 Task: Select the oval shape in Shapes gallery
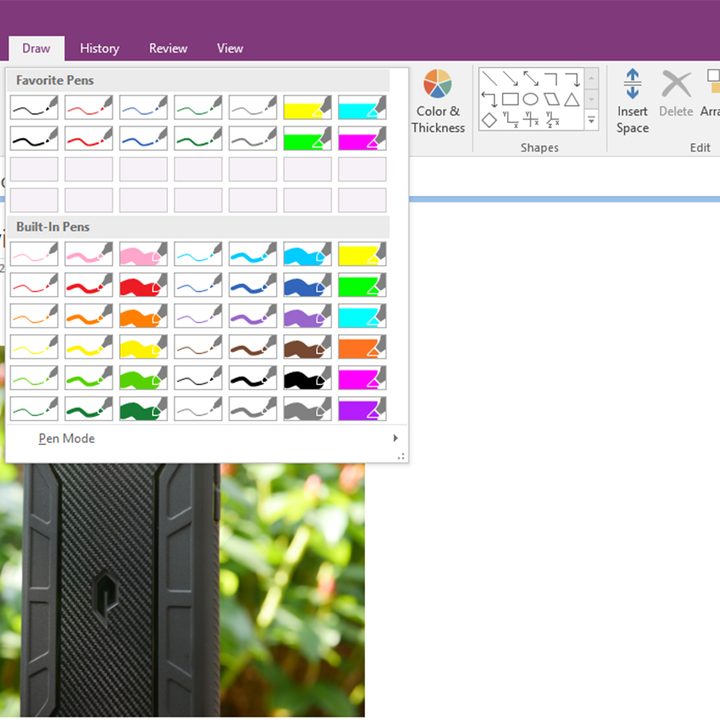(x=530, y=99)
